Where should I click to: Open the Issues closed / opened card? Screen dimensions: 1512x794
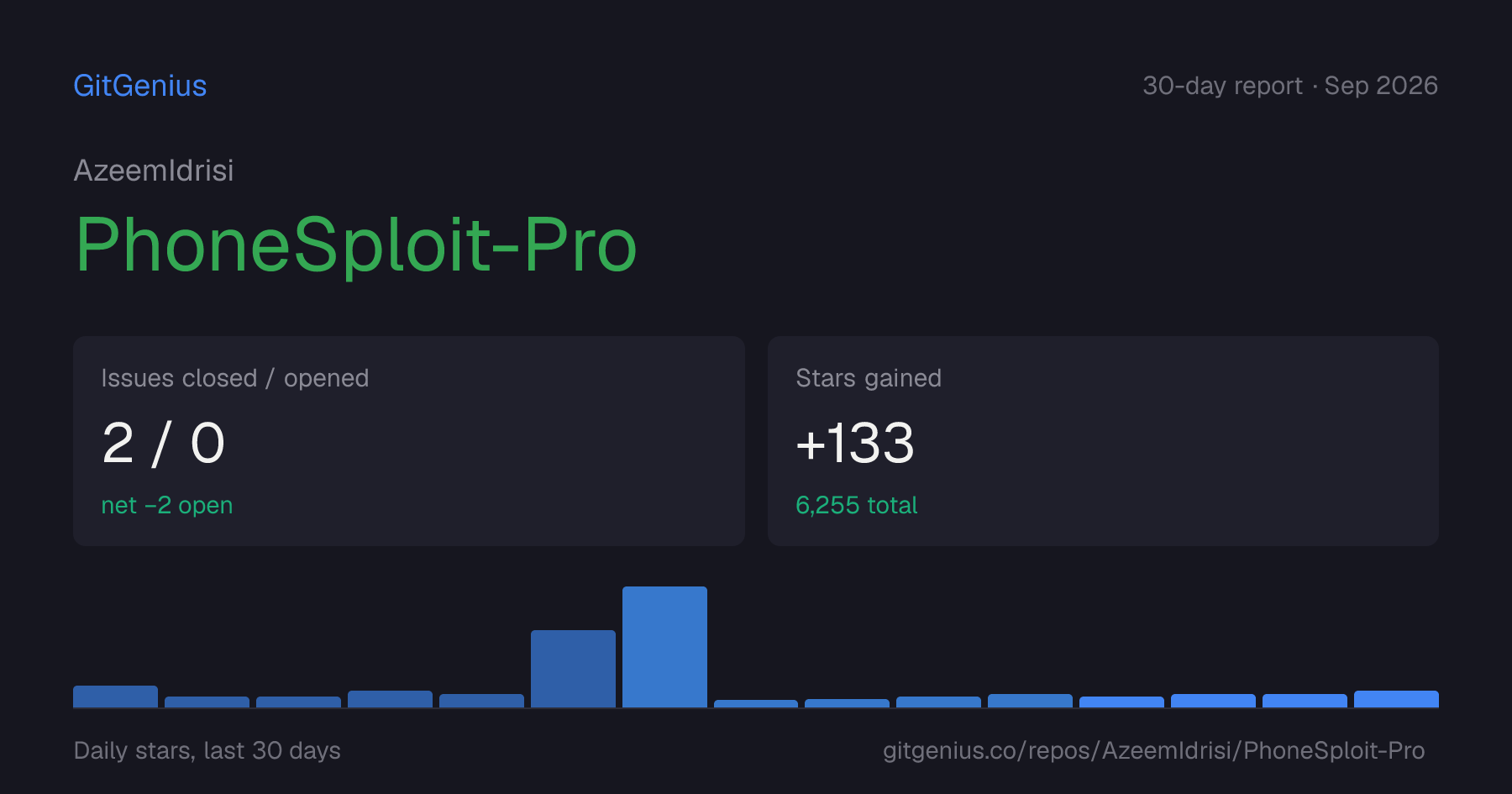tap(409, 441)
